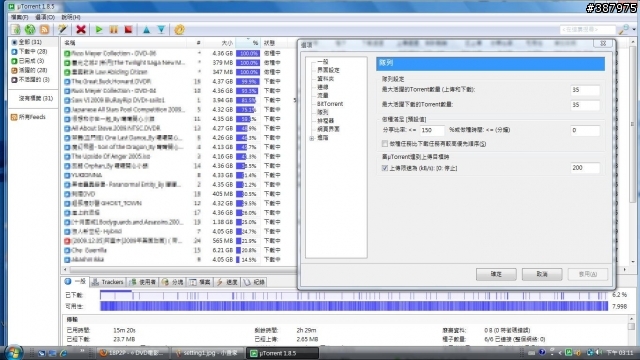Click the 所有Feeds RSS icon in sidebar
The width and height of the screenshot is (640, 360).
(14, 117)
